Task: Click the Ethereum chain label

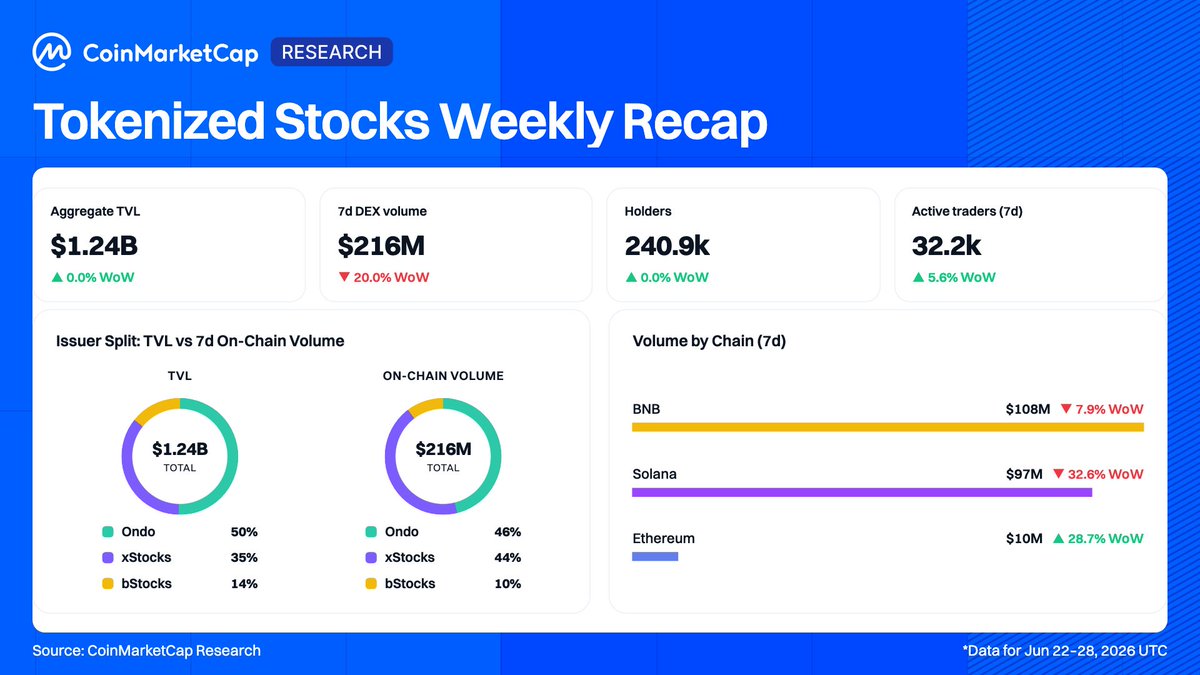Action: tap(664, 538)
